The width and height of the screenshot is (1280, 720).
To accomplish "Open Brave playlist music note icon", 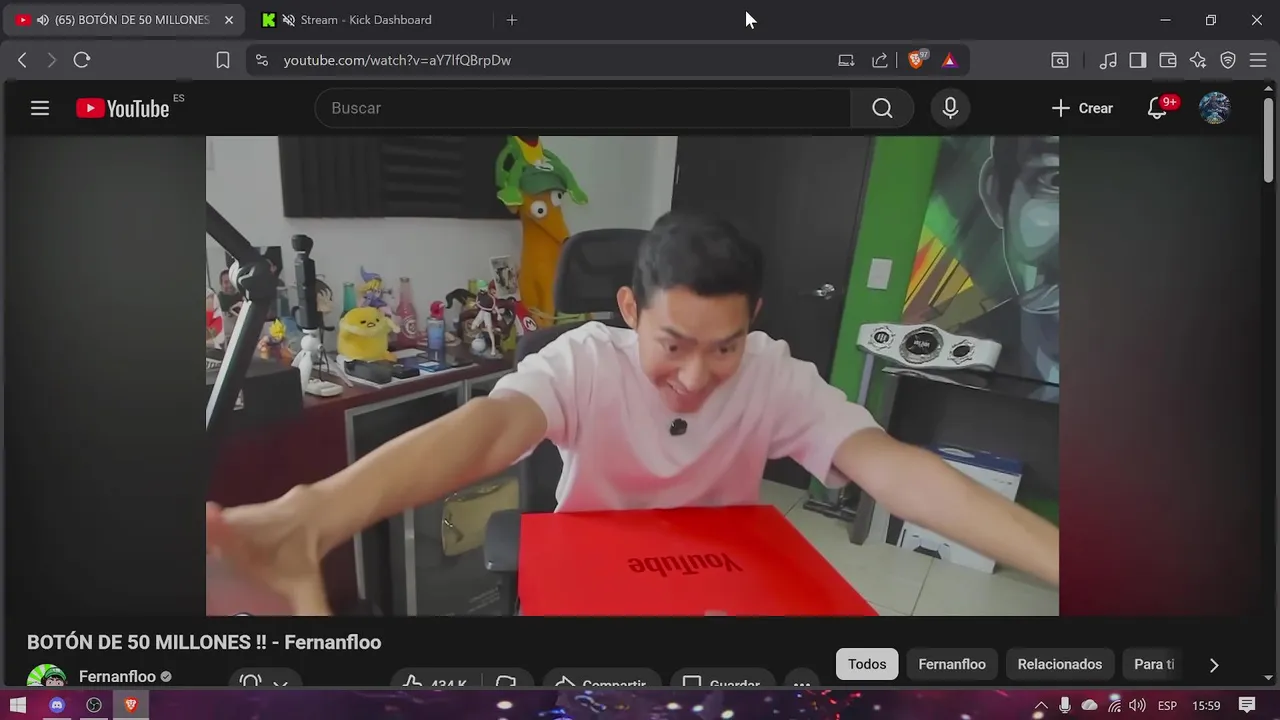I will [x=1108, y=60].
